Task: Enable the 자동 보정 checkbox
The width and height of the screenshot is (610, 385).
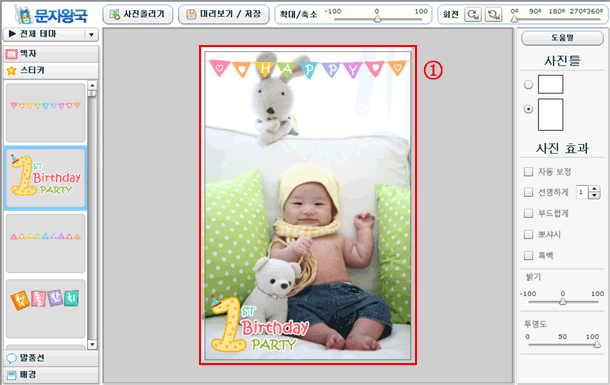Action: tap(528, 172)
